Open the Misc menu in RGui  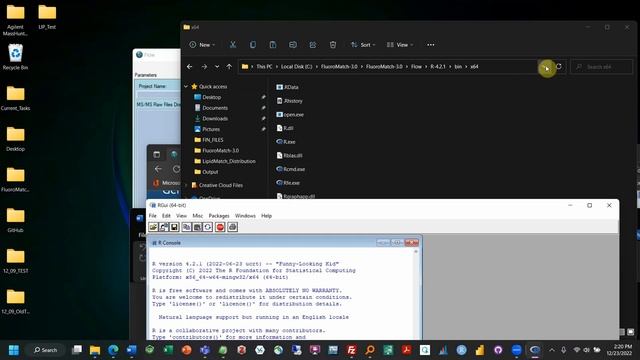(198, 216)
